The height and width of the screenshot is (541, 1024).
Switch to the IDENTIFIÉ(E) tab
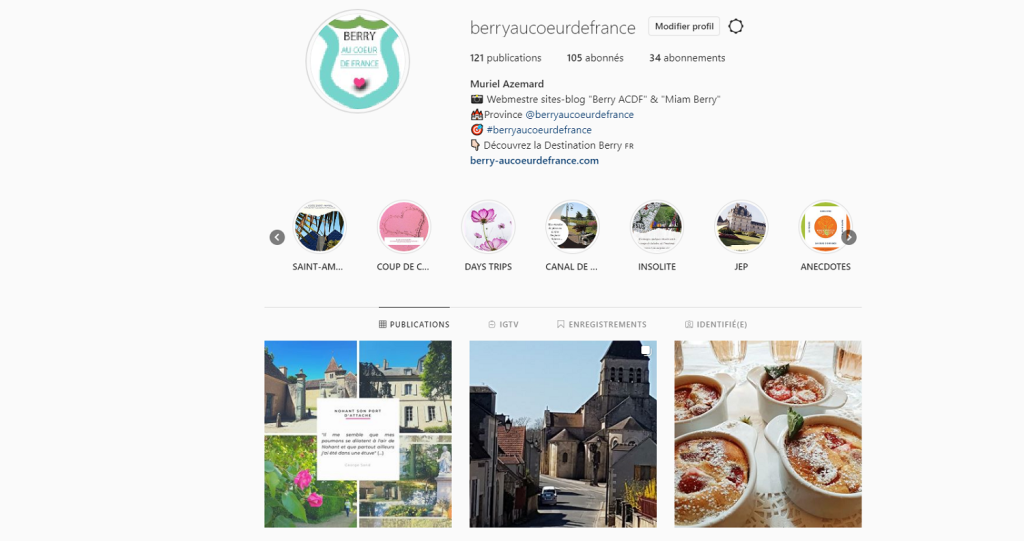(x=716, y=324)
